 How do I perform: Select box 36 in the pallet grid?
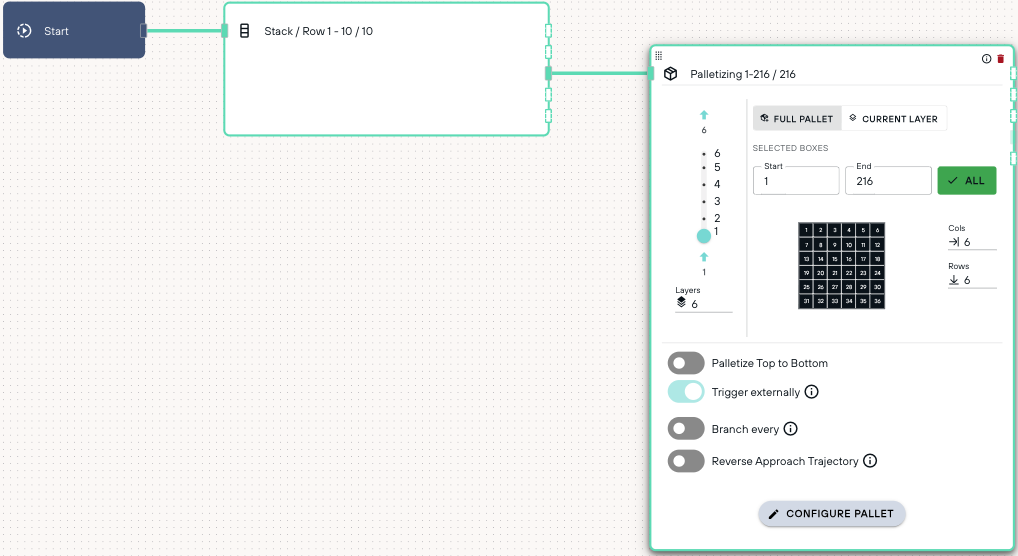[877, 301]
